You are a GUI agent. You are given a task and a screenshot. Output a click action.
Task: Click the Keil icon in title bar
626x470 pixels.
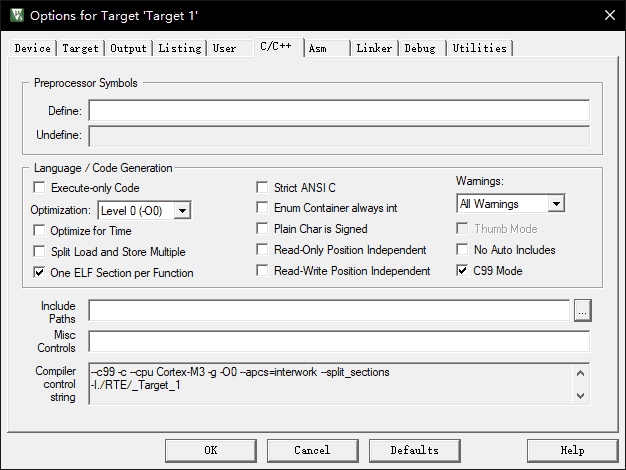pos(16,15)
